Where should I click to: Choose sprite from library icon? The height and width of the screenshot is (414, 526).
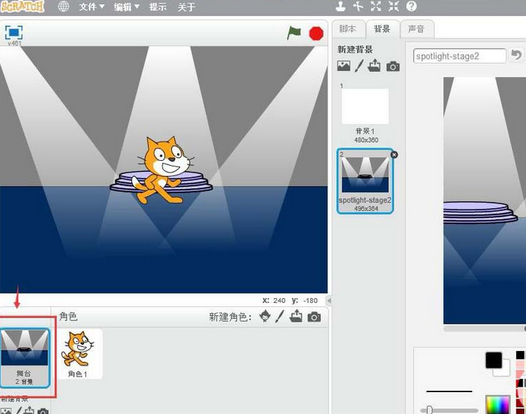click(265, 316)
